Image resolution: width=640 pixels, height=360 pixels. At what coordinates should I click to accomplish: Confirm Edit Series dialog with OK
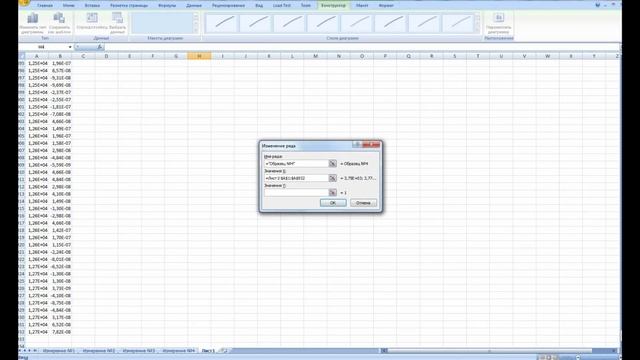[x=333, y=203]
